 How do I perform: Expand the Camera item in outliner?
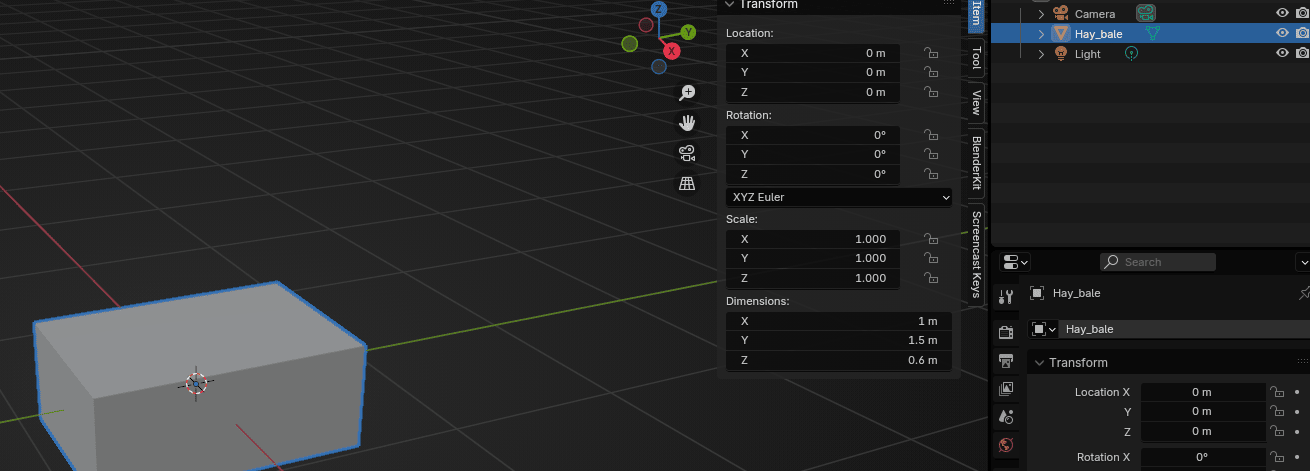[x=1041, y=14]
